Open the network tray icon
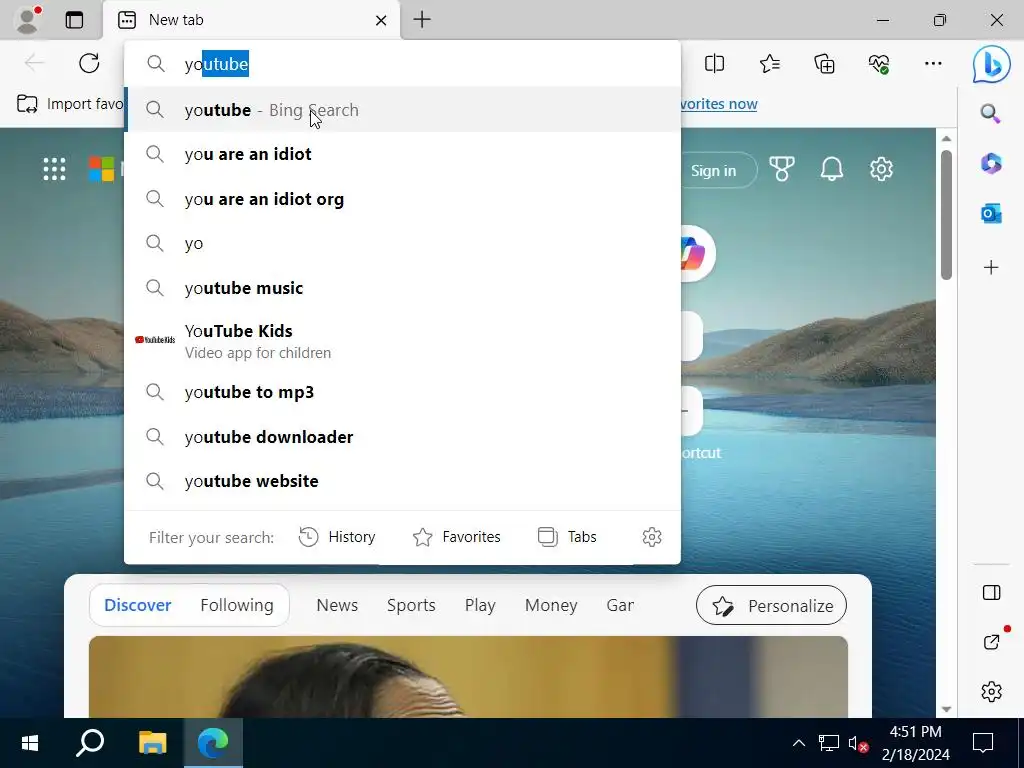This screenshot has width=1024, height=768. 829,743
